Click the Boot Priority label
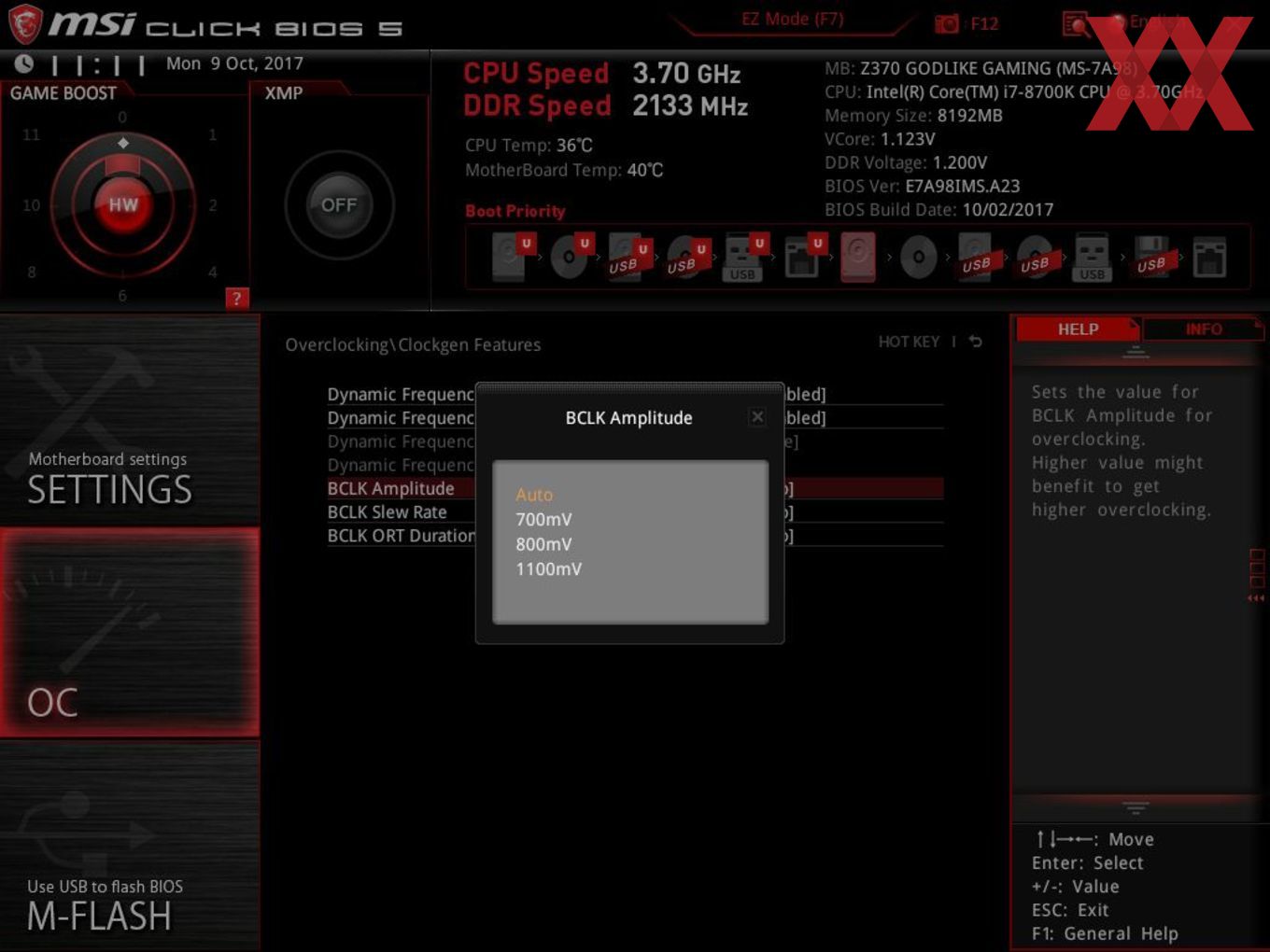Viewport: 1270px width, 952px height. pos(515,211)
